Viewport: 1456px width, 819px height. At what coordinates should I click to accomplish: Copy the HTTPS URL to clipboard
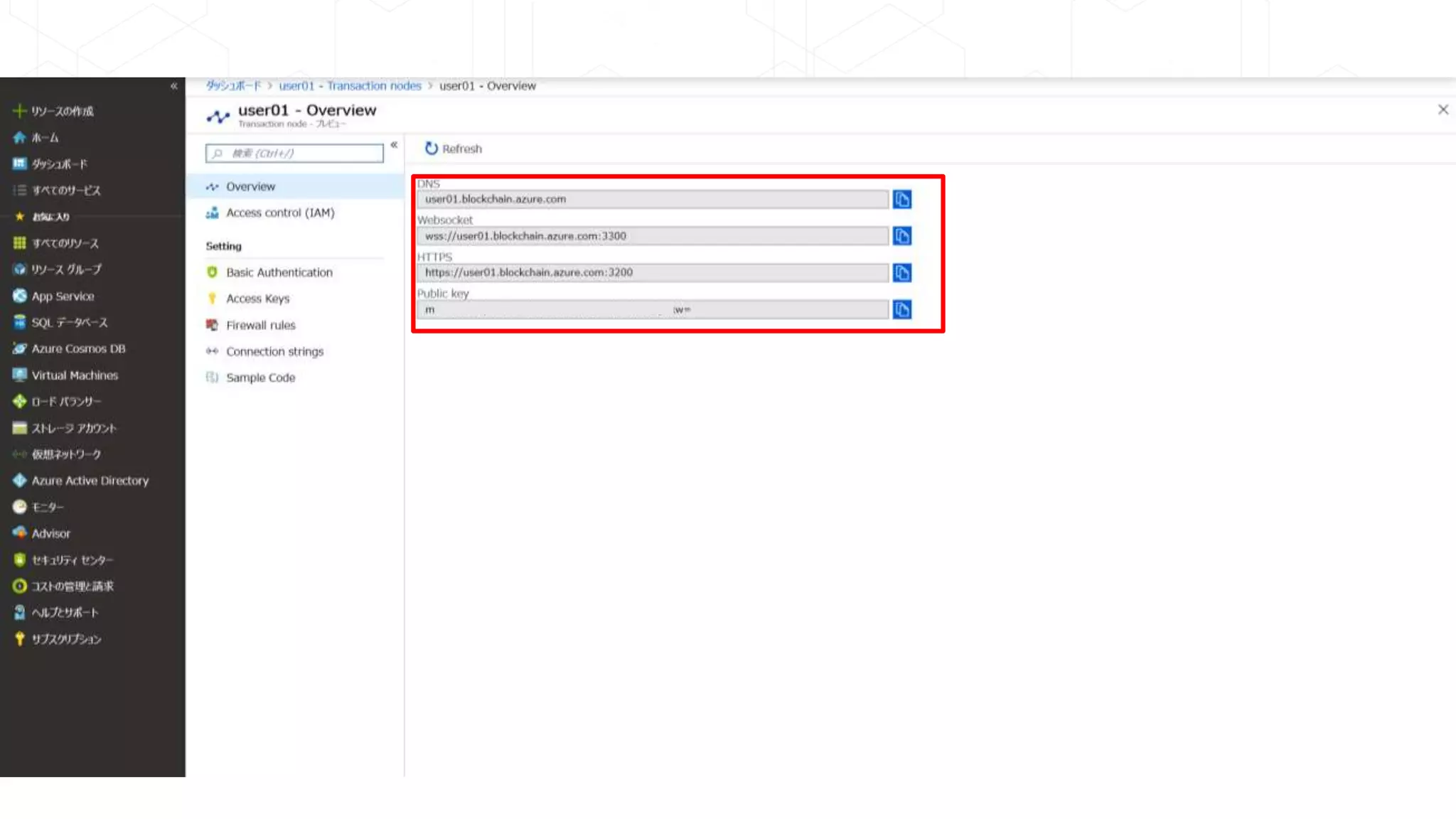pos(901,273)
